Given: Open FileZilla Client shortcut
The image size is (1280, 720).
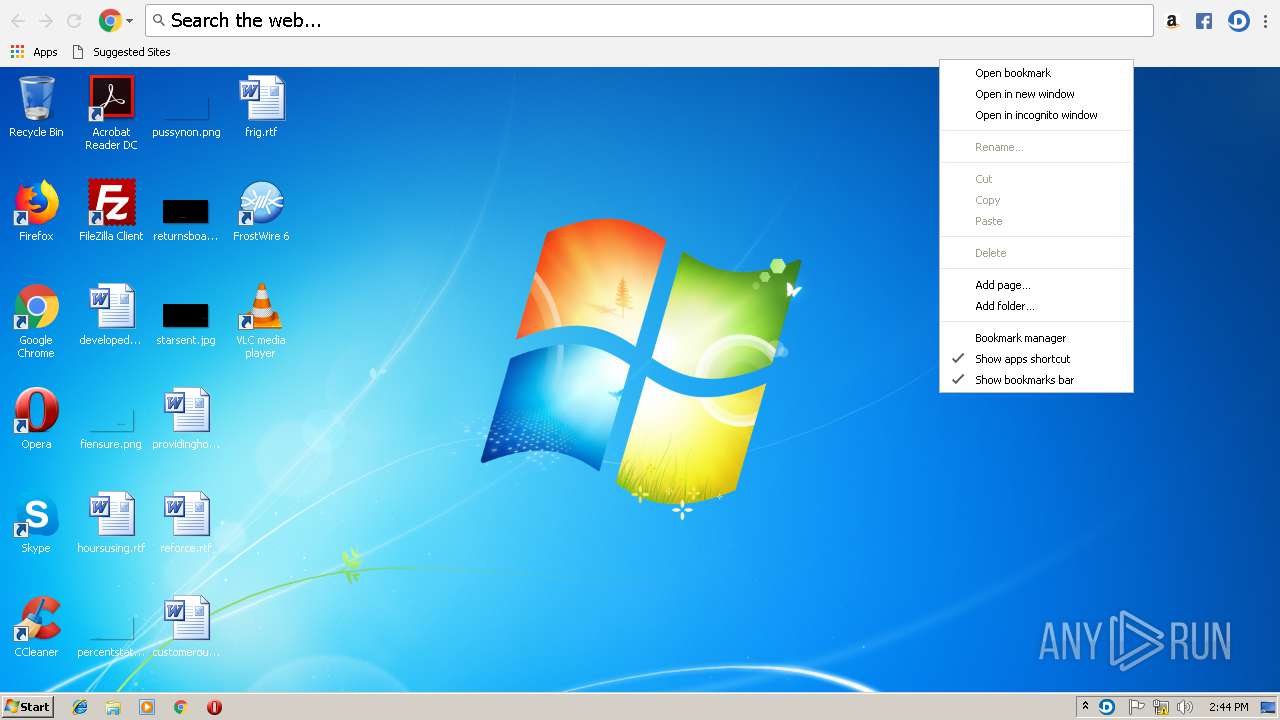Looking at the screenshot, I should 111,211.
